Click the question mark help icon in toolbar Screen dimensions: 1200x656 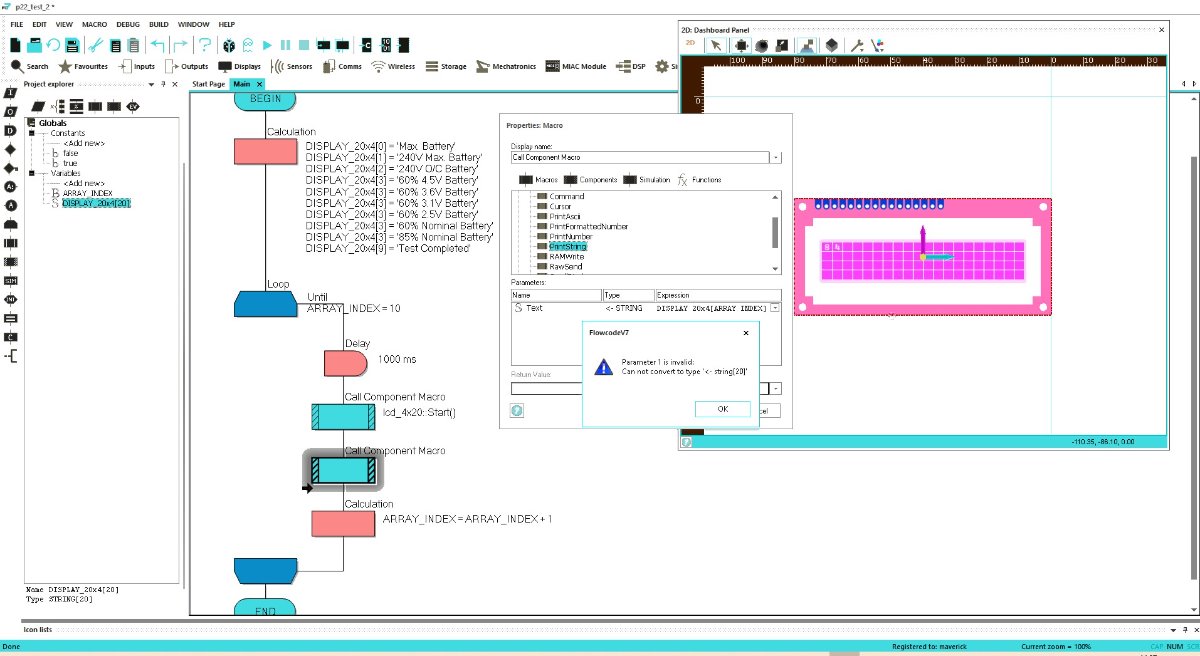[x=204, y=45]
